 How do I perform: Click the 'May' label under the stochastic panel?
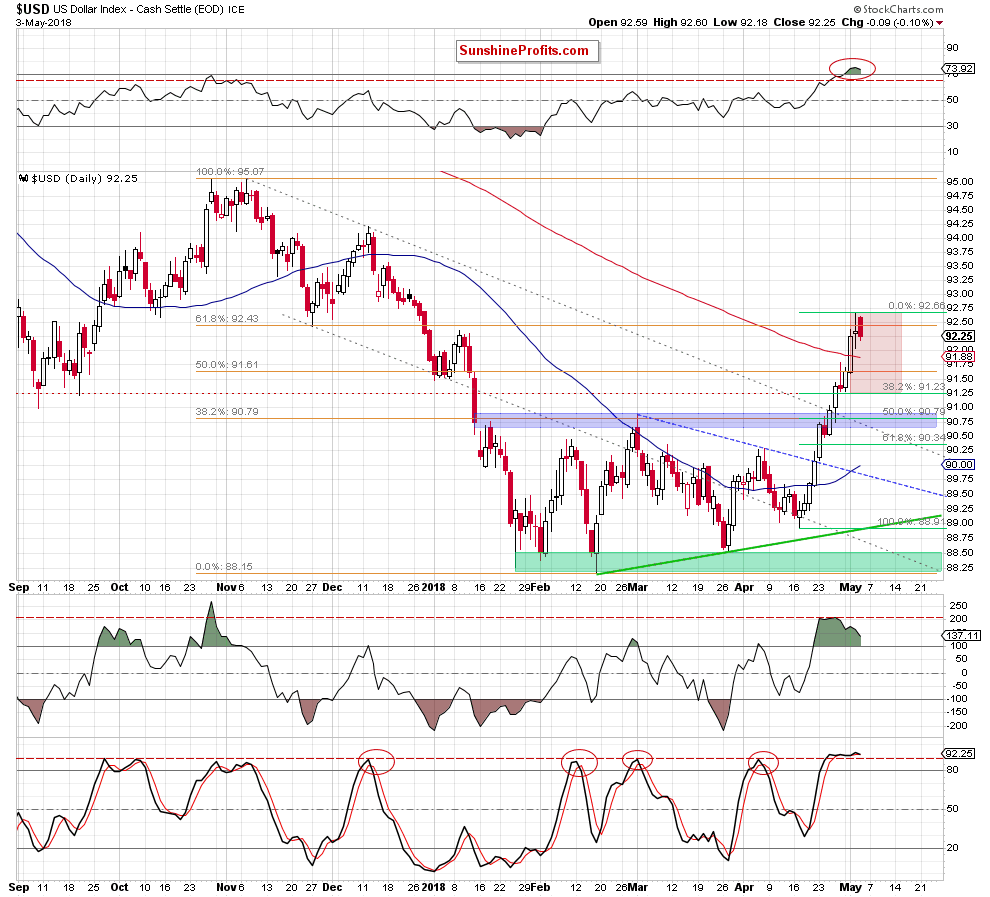850,887
